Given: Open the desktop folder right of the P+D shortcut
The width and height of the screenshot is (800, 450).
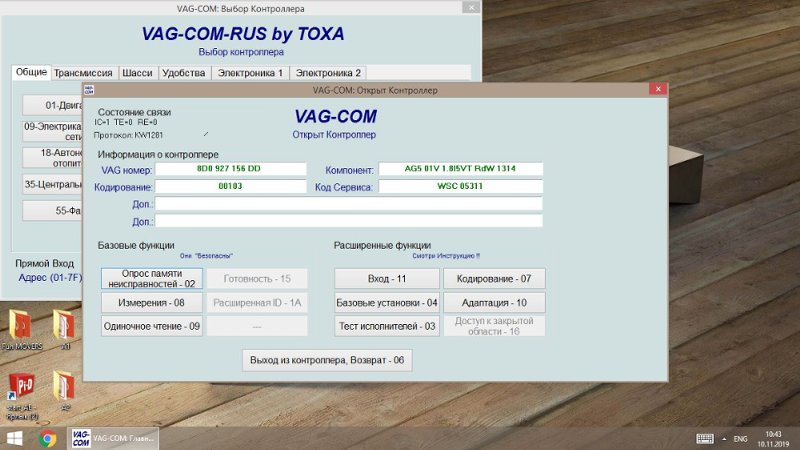Looking at the screenshot, I should tap(64, 391).
